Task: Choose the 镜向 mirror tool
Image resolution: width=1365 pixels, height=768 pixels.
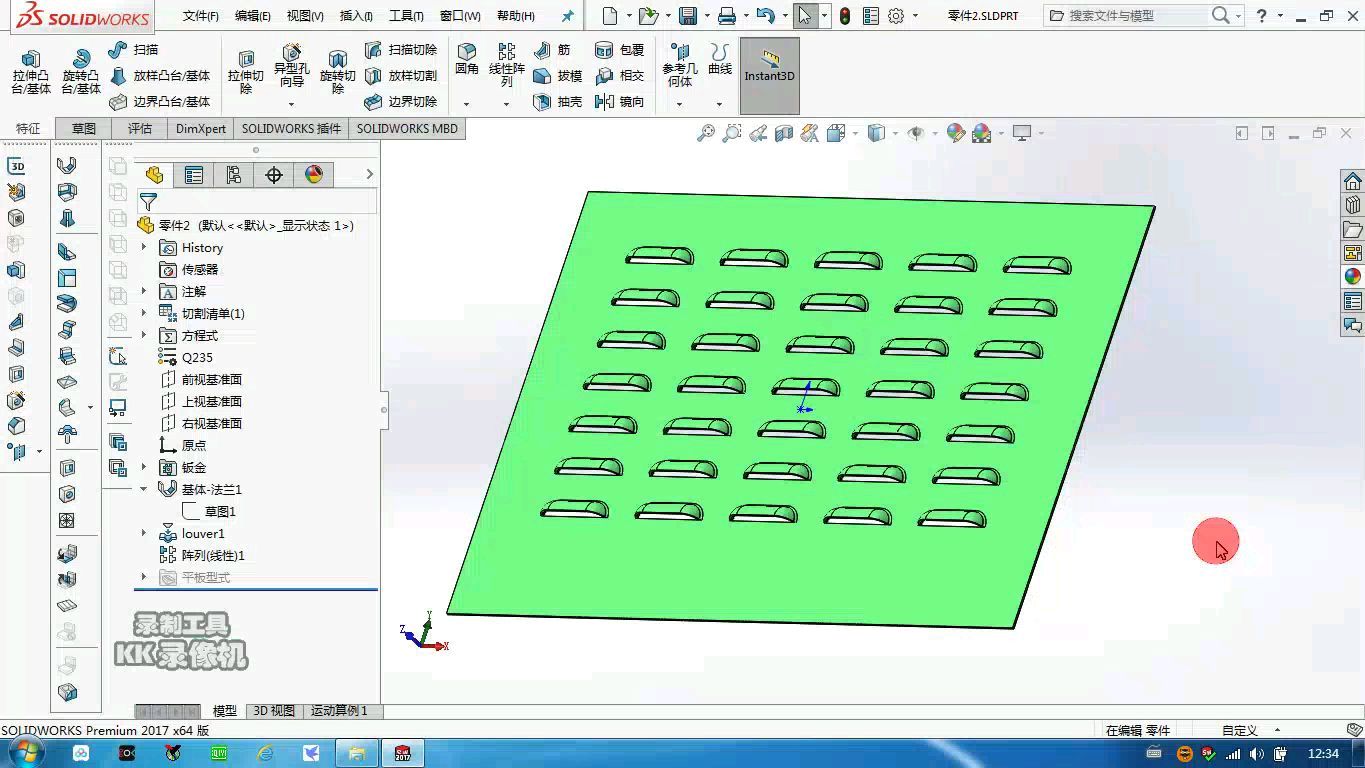Action: tap(619, 101)
